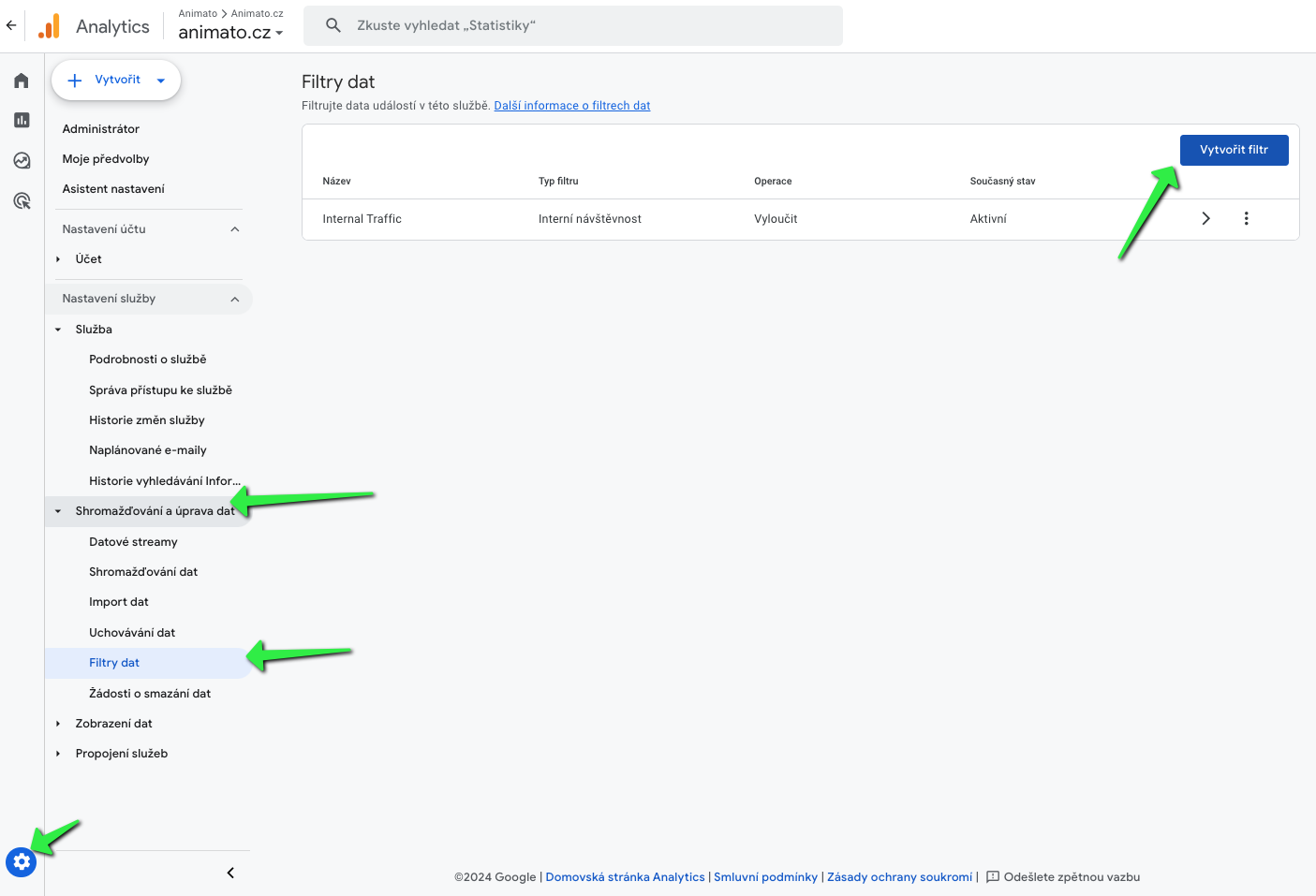The image size is (1316, 896).
Task: Select Žádosti o smazání dat
Action: pos(150,694)
